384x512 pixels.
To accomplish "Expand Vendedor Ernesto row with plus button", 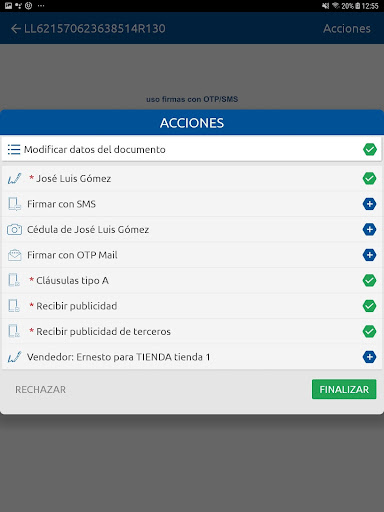I will [369, 357].
